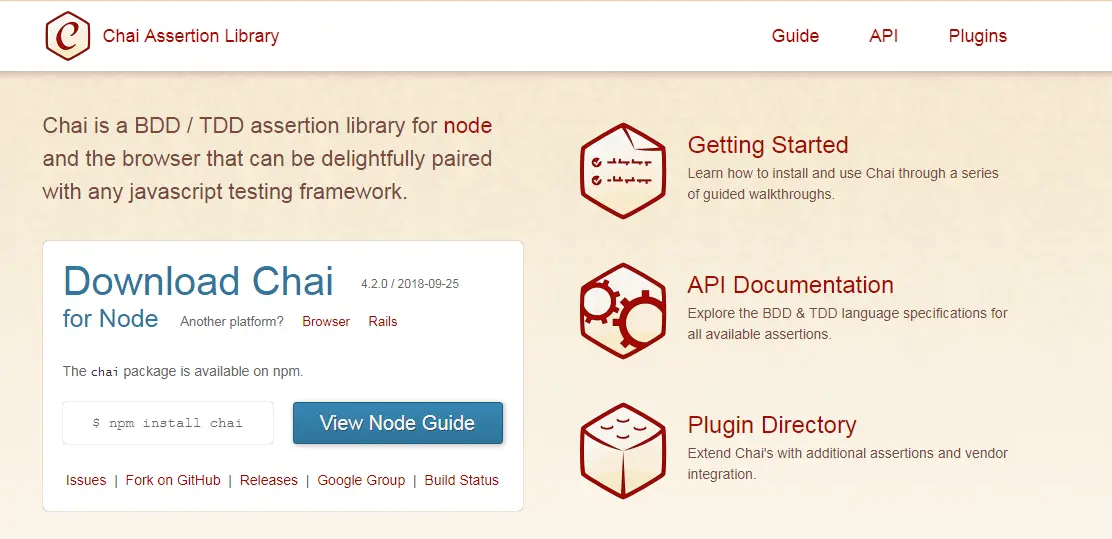
Task: Click the 'Learn how to install' description
Action: pos(843,184)
